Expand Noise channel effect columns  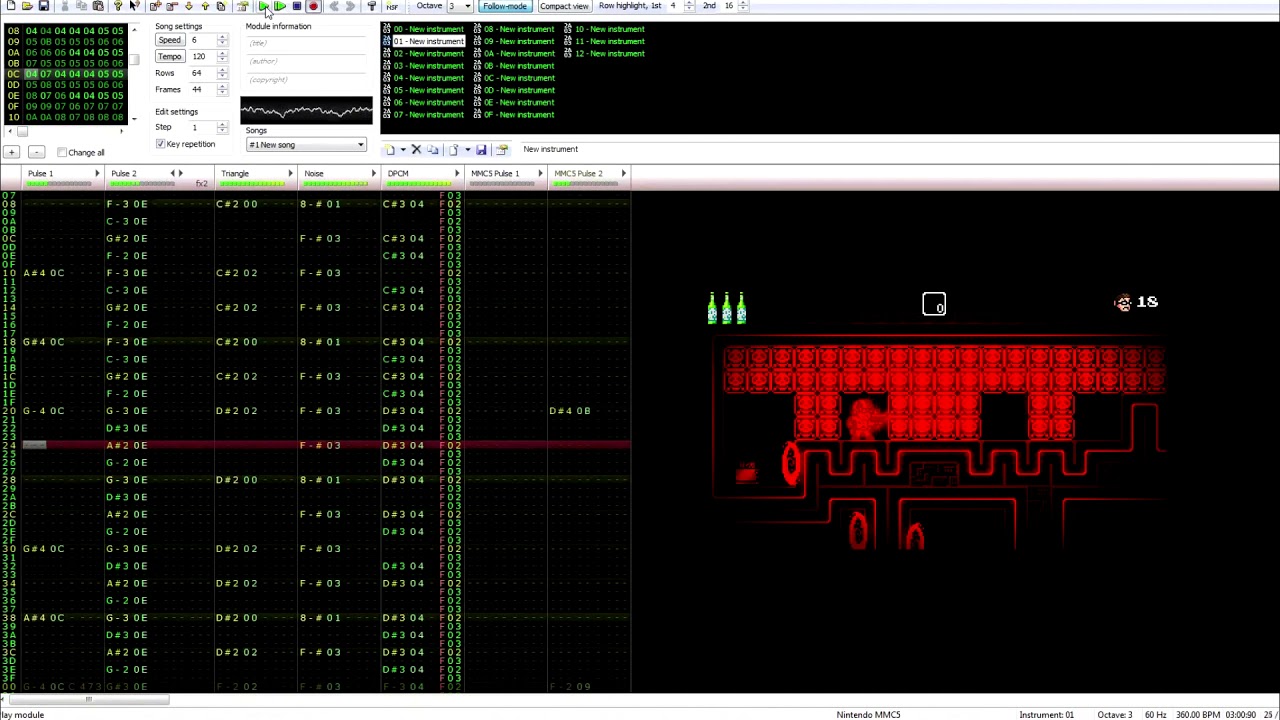click(x=374, y=174)
